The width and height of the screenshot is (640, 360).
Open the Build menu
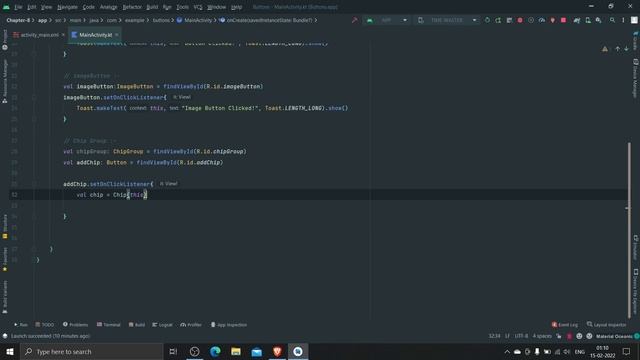pyautogui.click(x=152, y=7)
